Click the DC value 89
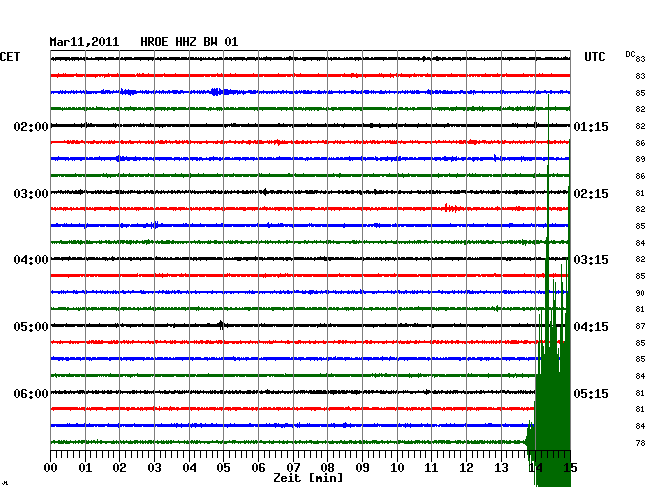The image size is (650, 494). pyautogui.click(x=640, y=159)
